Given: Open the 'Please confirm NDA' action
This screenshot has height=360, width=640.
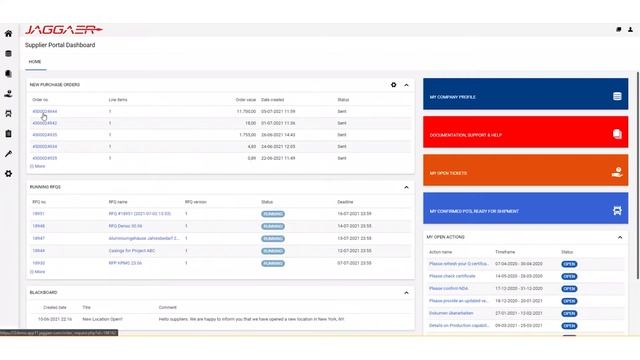Looking at the screenshot, I should coord(449,289).
